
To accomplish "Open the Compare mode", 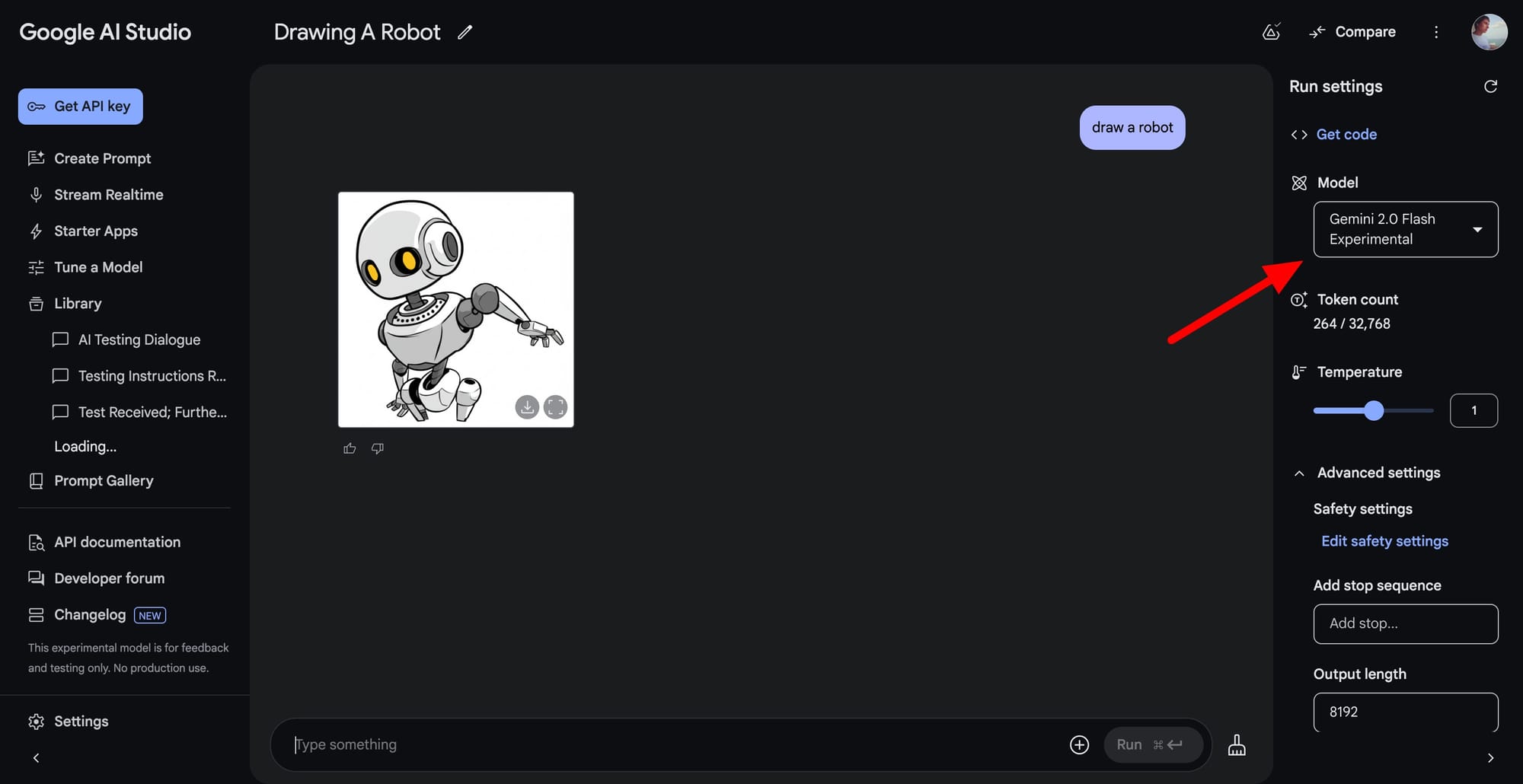I will [x=1352, y=32].
